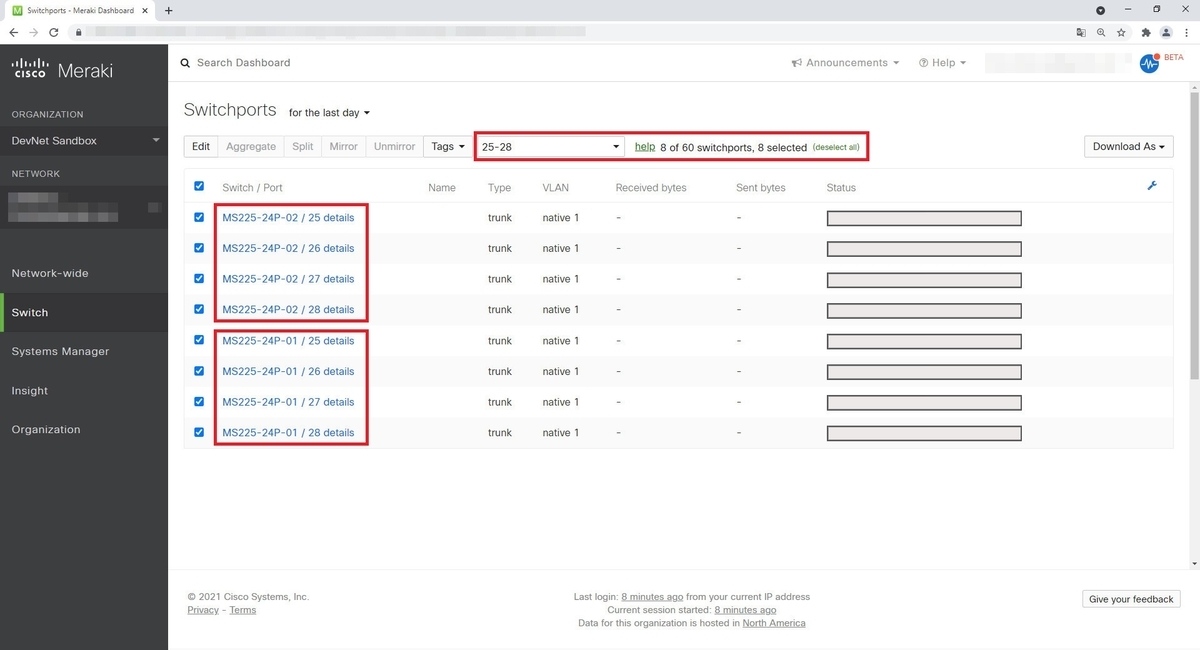Uncheck the select-all switchports checkbox
This screenshot has height=650, width=1200.
pyautogui.click(x=199, y=186)
